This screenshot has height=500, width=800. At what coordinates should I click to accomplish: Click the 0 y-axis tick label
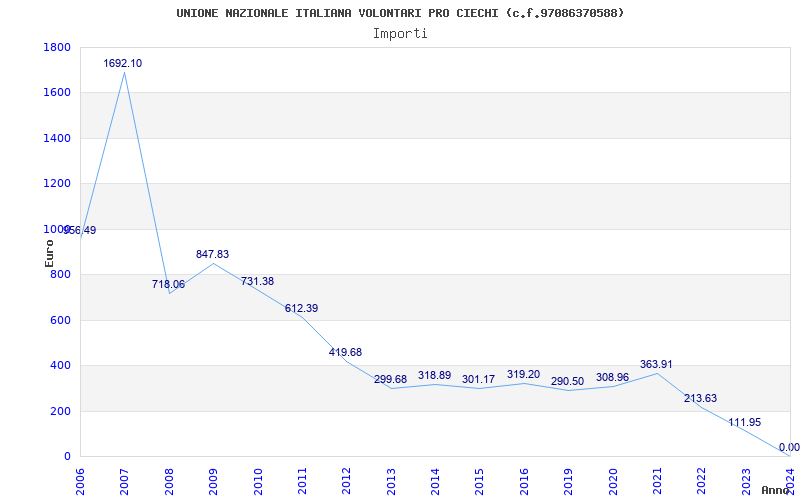tap(67, 457)
